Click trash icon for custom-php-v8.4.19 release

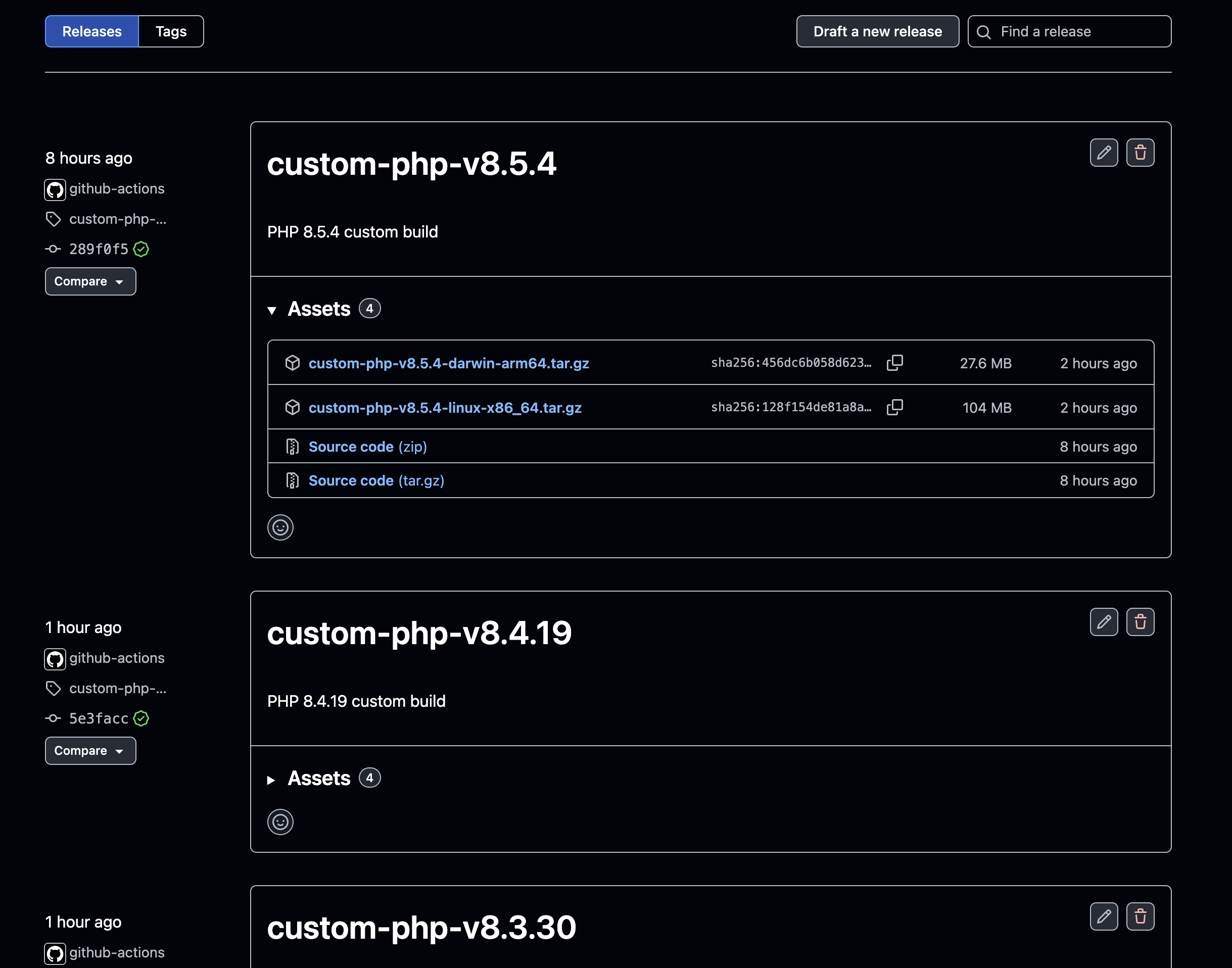[x=1140, y=622]
